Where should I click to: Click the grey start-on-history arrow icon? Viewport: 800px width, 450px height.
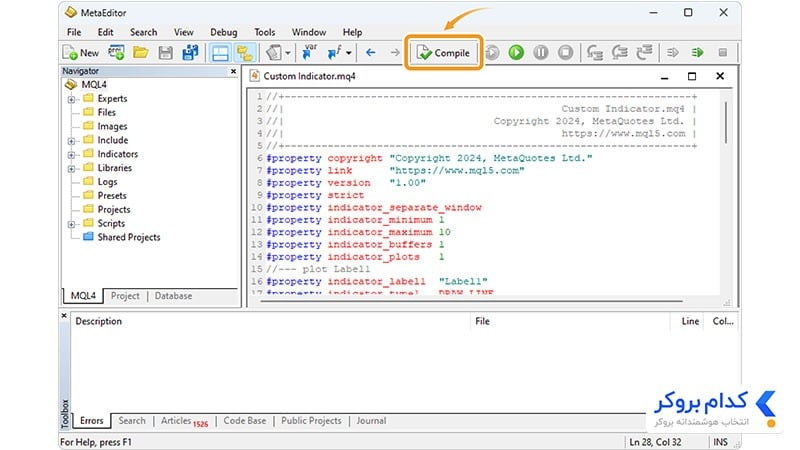tap(673, 52)
